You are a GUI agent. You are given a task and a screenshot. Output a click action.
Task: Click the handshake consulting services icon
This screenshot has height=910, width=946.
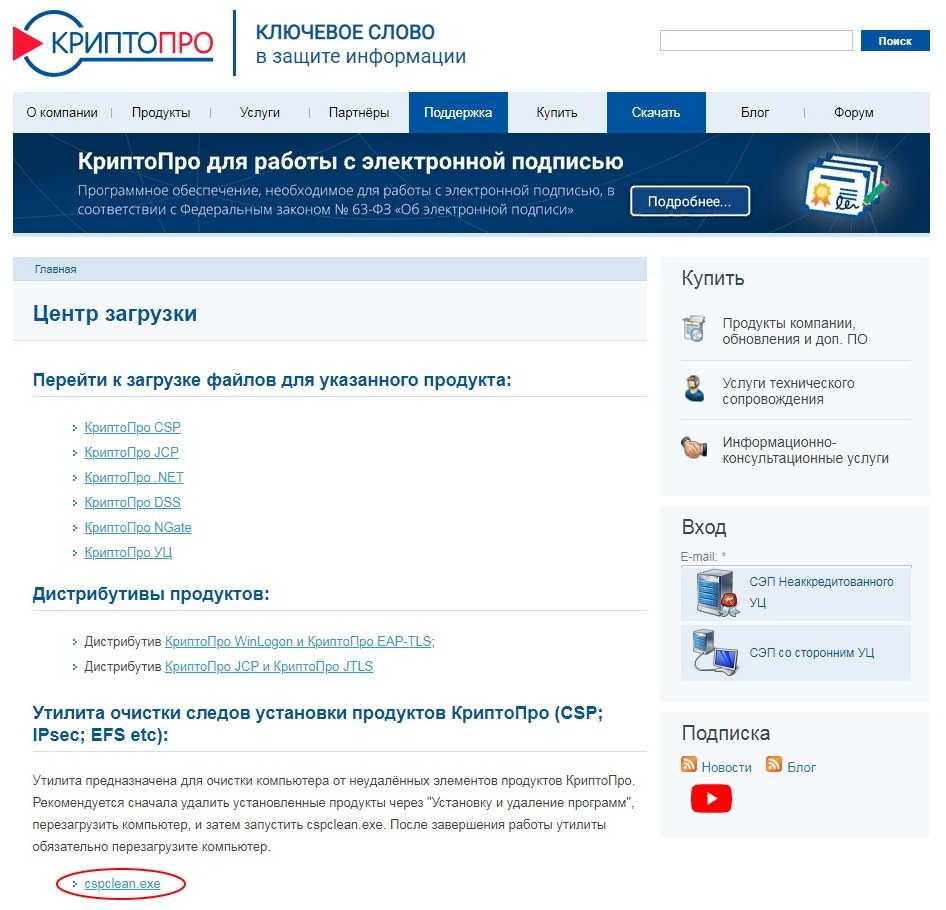coord(694,448)
